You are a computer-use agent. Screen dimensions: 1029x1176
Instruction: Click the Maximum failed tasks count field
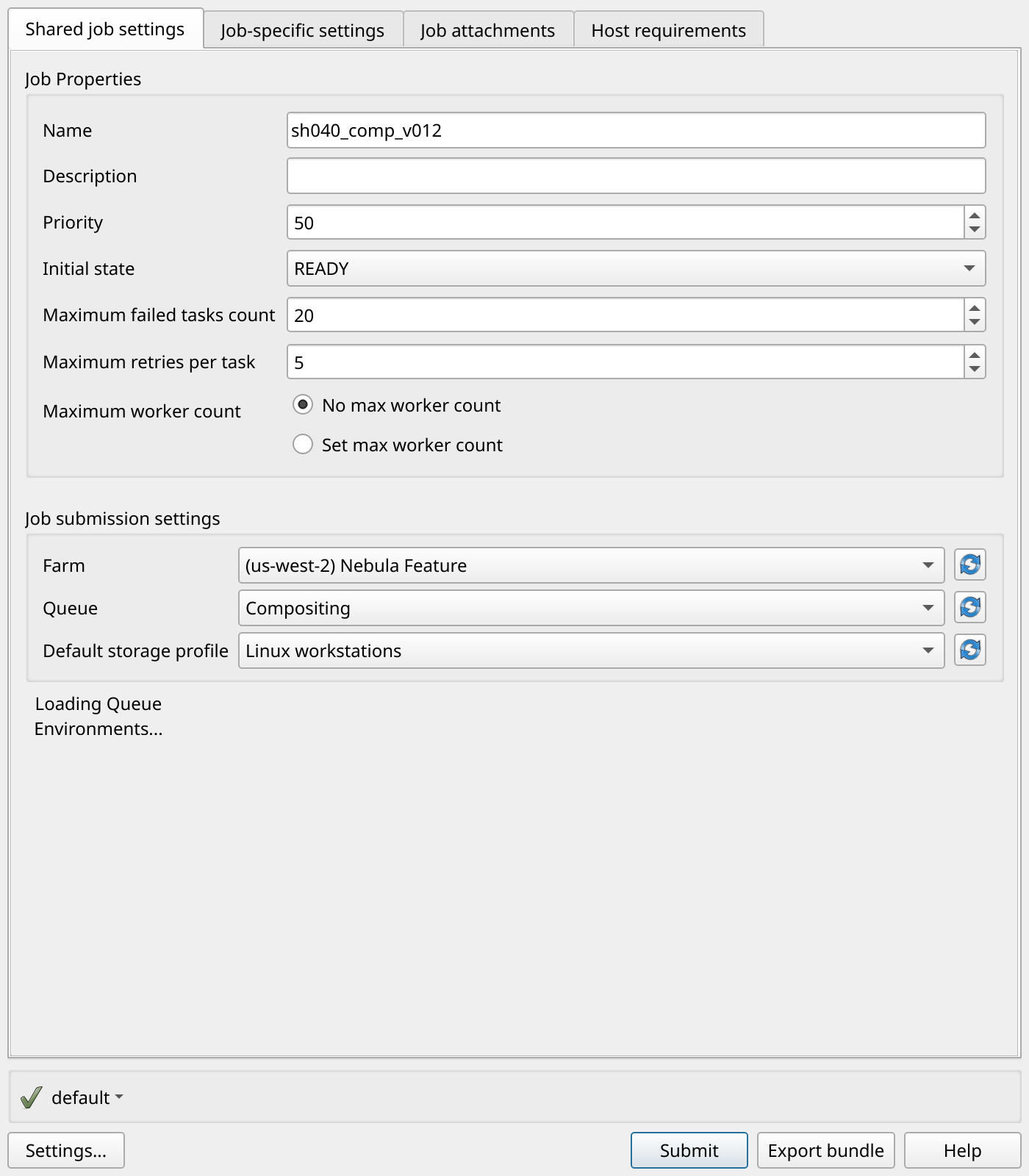click(625, 315)
